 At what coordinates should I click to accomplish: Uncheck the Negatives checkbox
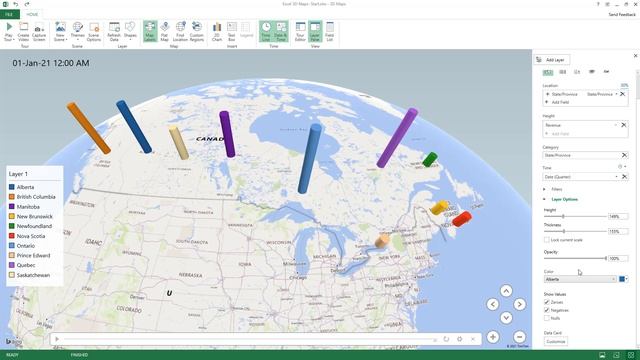(547, 310)
